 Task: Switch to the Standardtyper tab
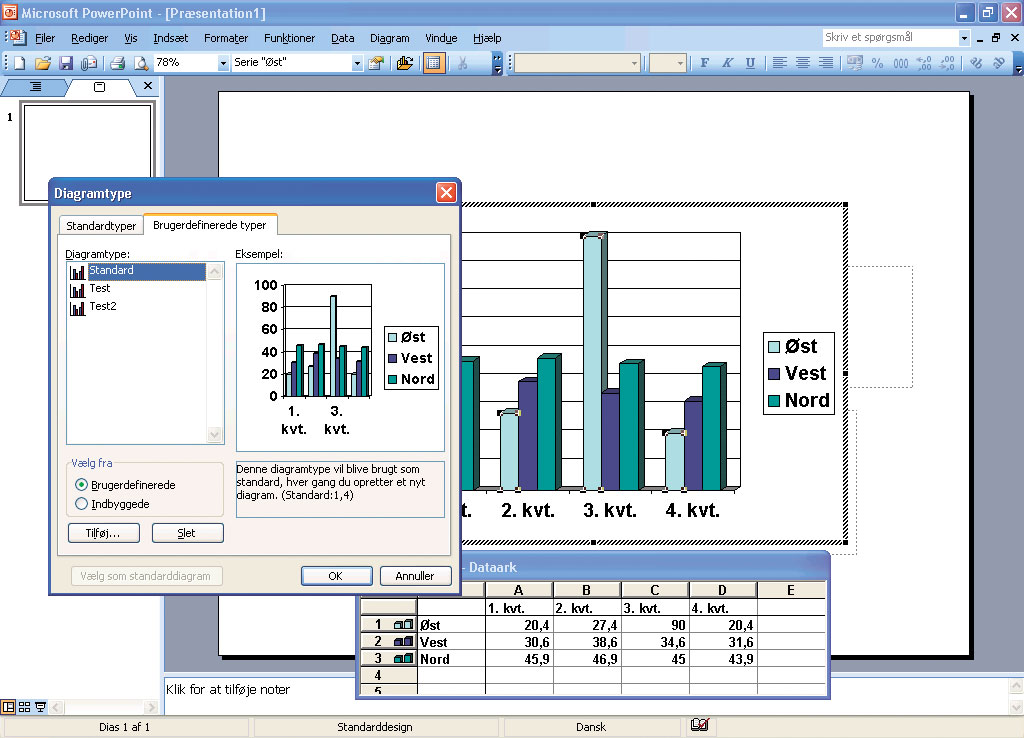(x=101, y=226)
